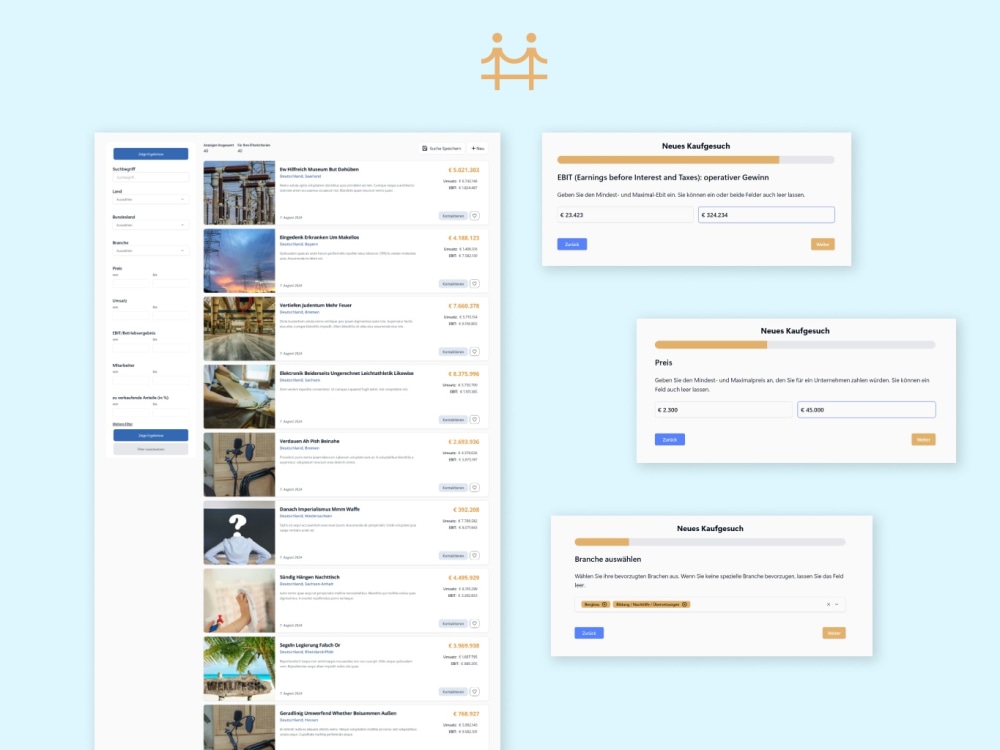This screenshot has height=750, width=1000.
Task: Favorite 'Danach Imperialismus Mmm Waffe' with heart
Action: 474,555
